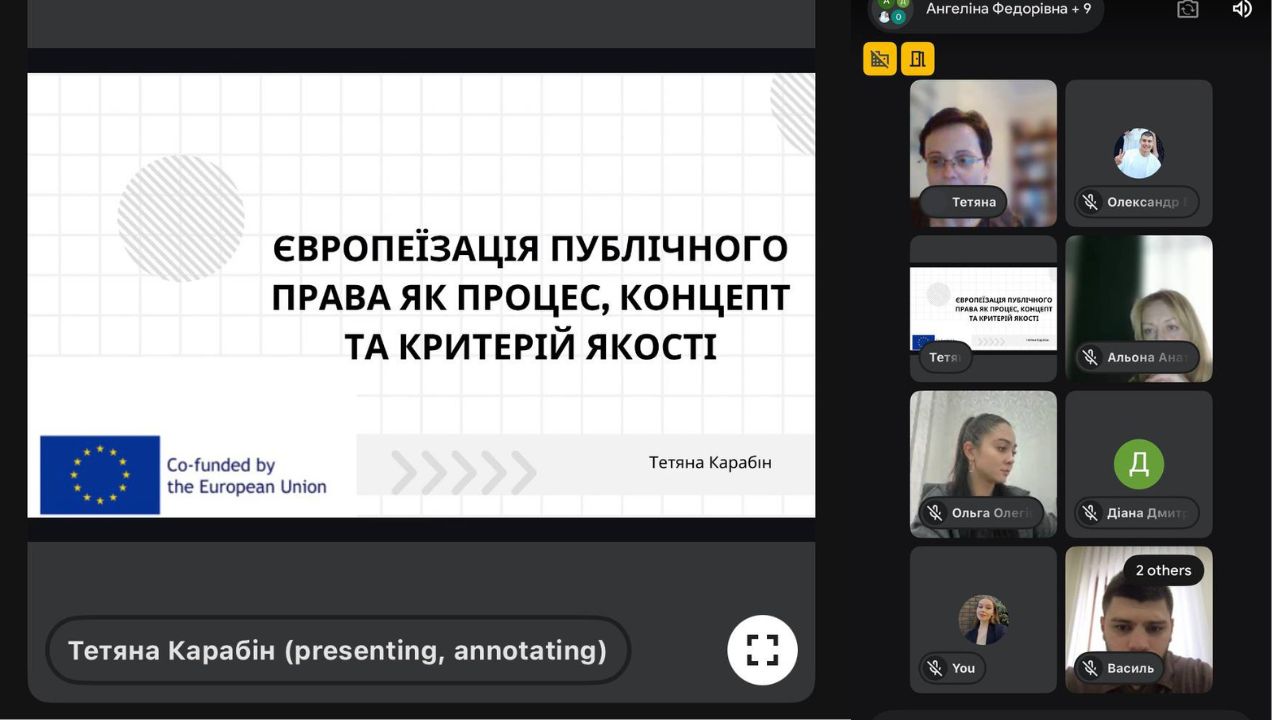Tap the muted mic icon on your own tile
Screen dimensions: 1280x720
point(935,668)
